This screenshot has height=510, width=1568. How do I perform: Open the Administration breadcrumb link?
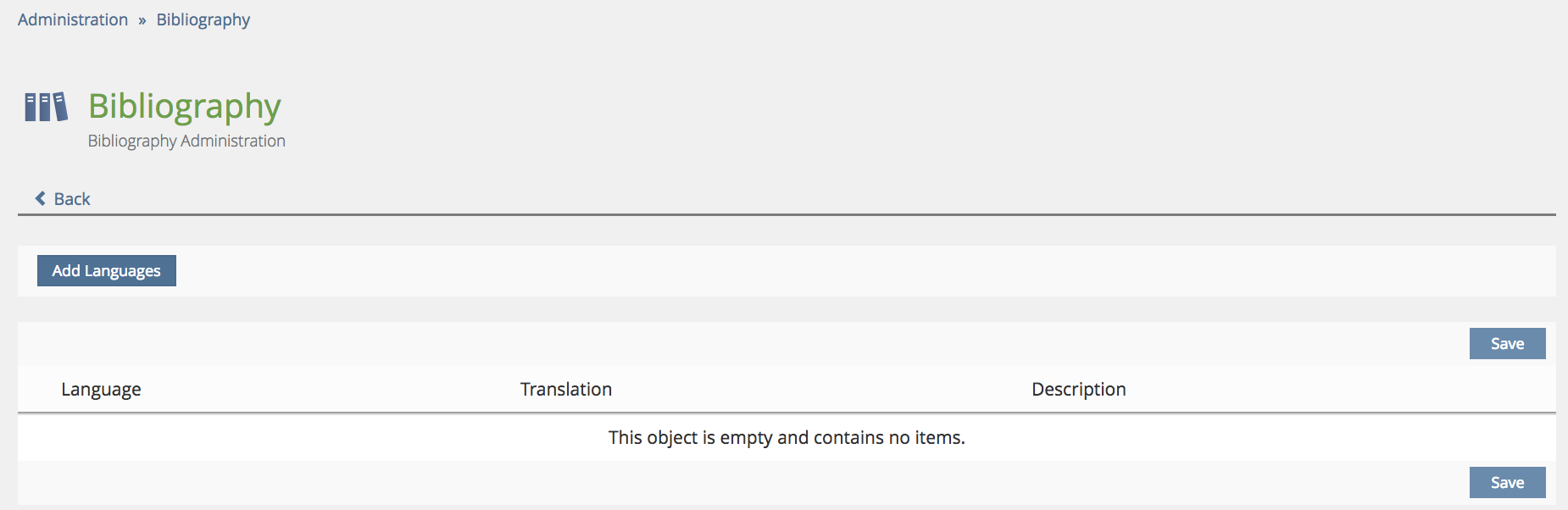pos(73,19)
